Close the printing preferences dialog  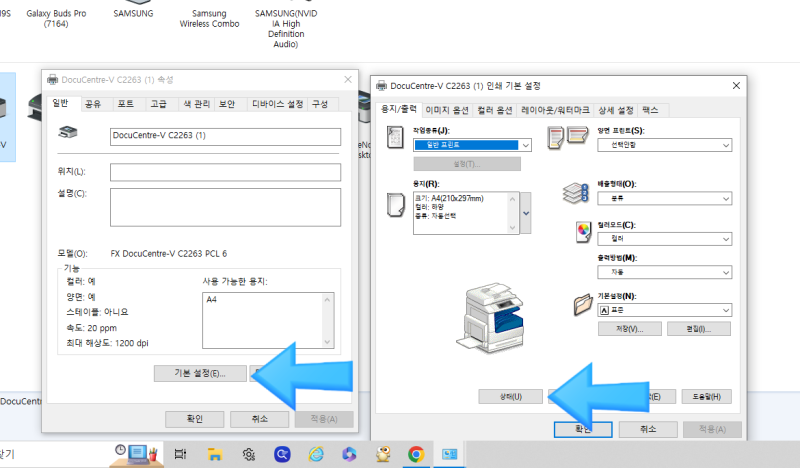click(x=736, y=86)
